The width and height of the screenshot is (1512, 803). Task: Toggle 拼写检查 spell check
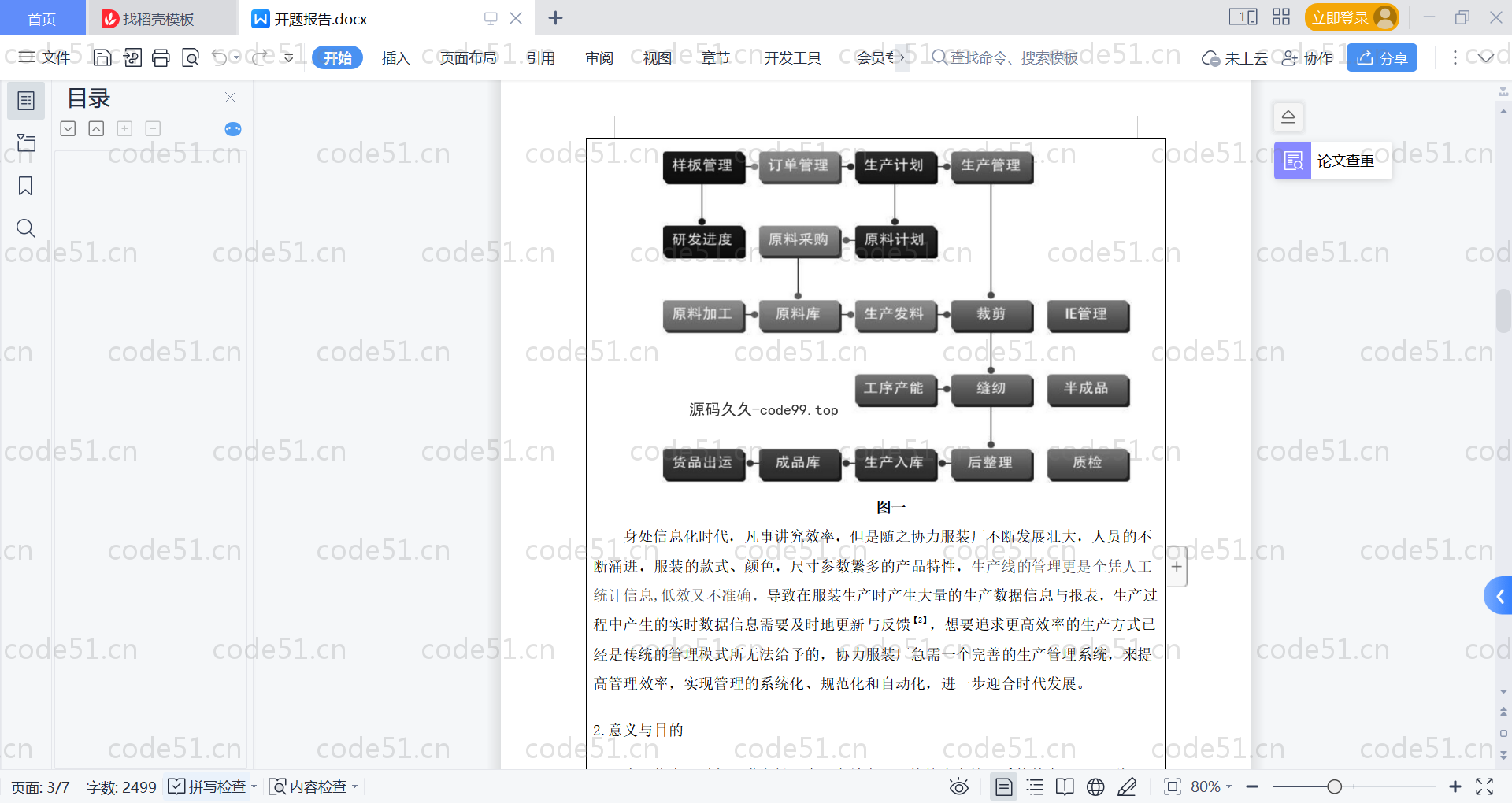(x=206, y=786)
